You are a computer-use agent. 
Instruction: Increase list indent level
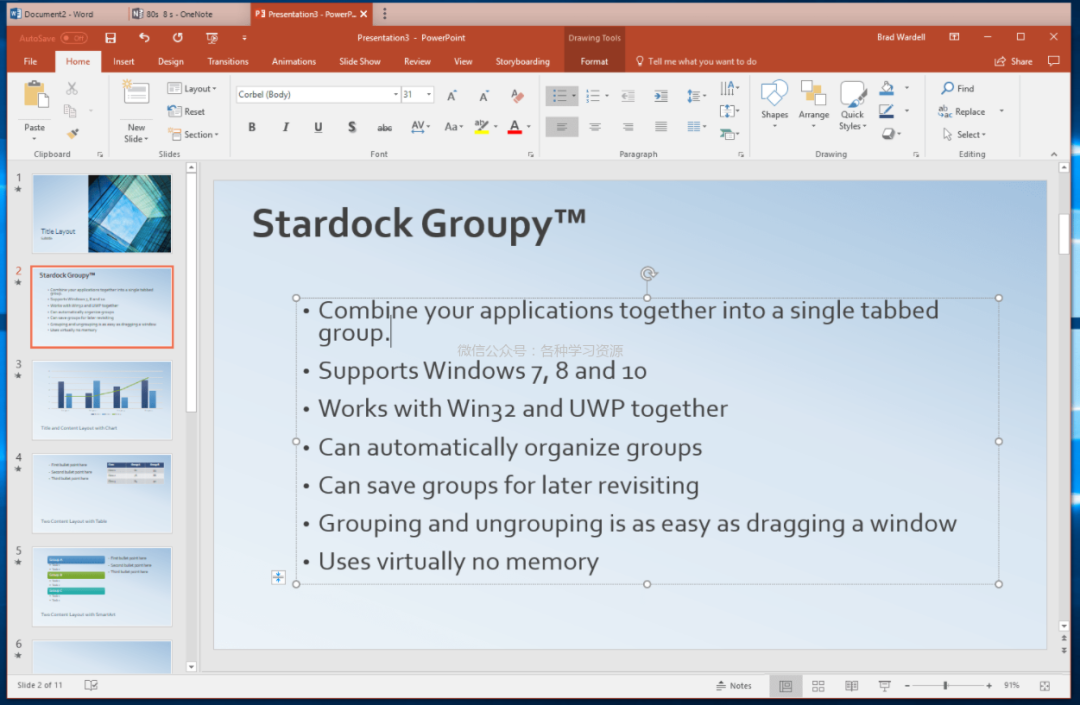(661, 96)
